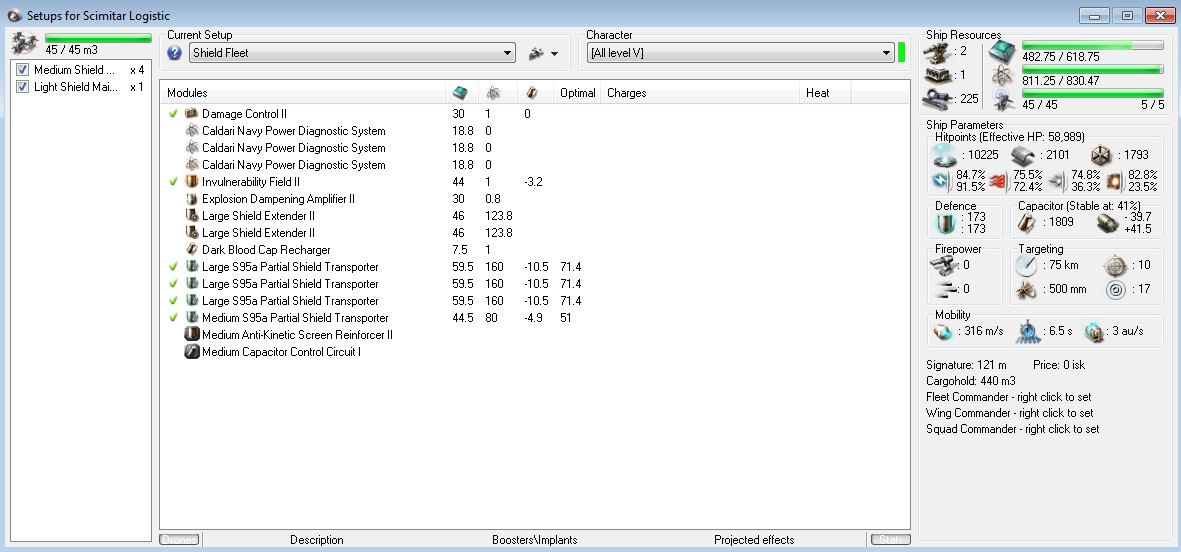Switch to the Description tab

[x=317, y=540]
